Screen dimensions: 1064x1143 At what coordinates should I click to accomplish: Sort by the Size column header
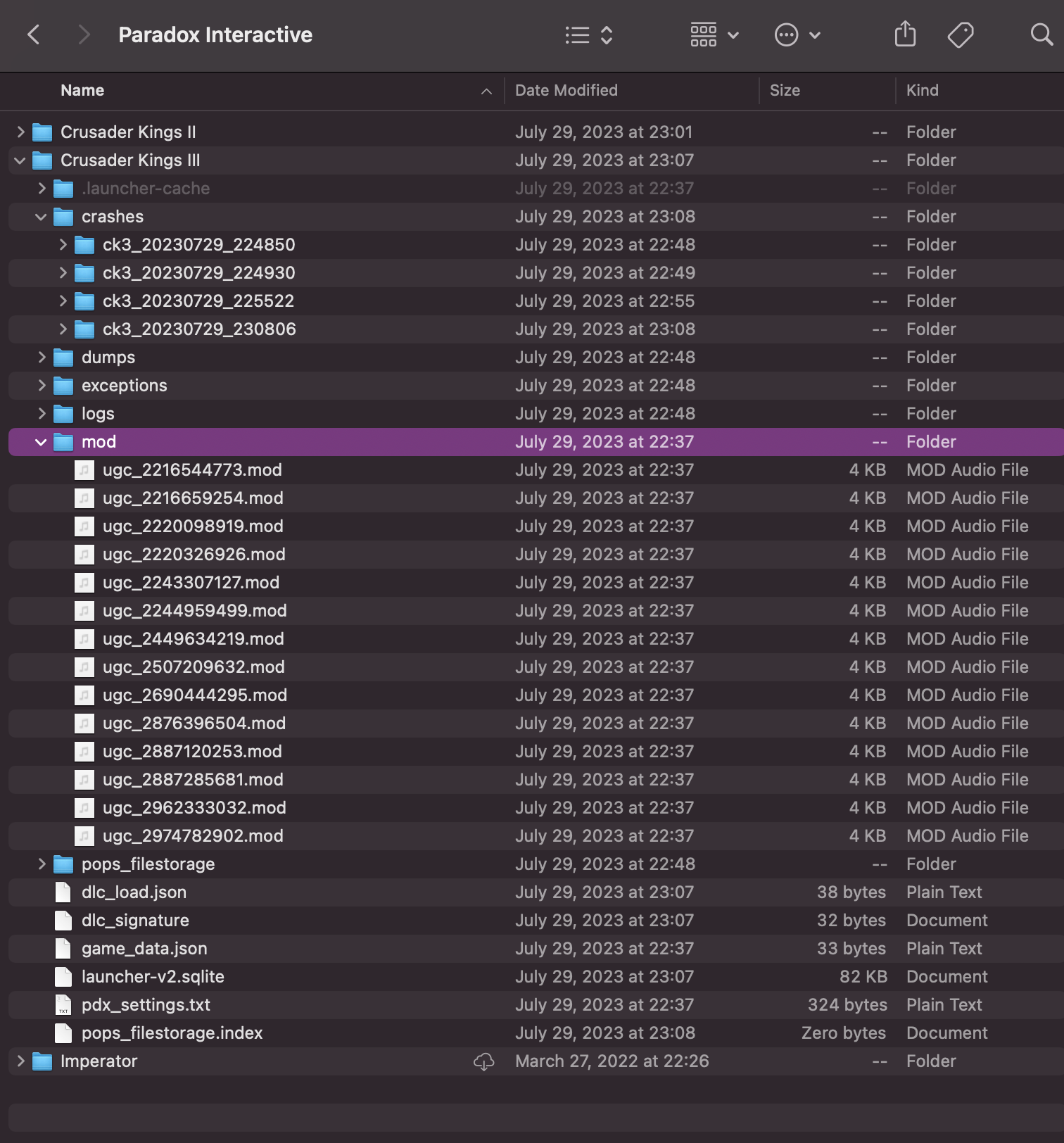785,90
